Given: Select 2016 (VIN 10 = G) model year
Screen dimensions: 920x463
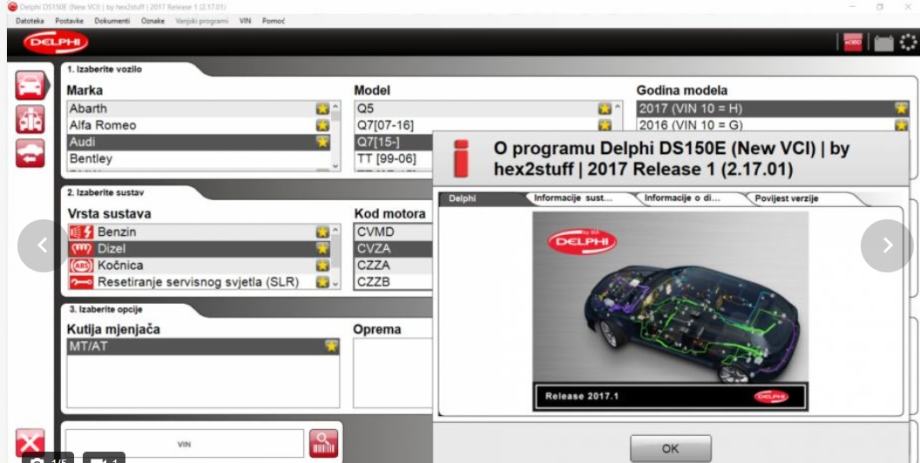Looking at the screenshot, I should point(773,125).
